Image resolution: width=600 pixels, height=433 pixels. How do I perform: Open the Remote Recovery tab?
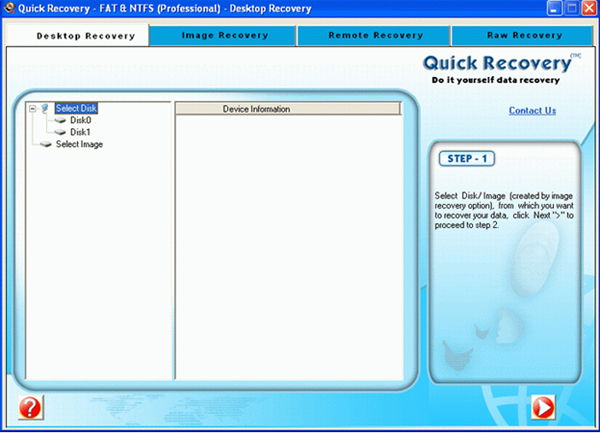pyautogui.click(x=373, y=35)
